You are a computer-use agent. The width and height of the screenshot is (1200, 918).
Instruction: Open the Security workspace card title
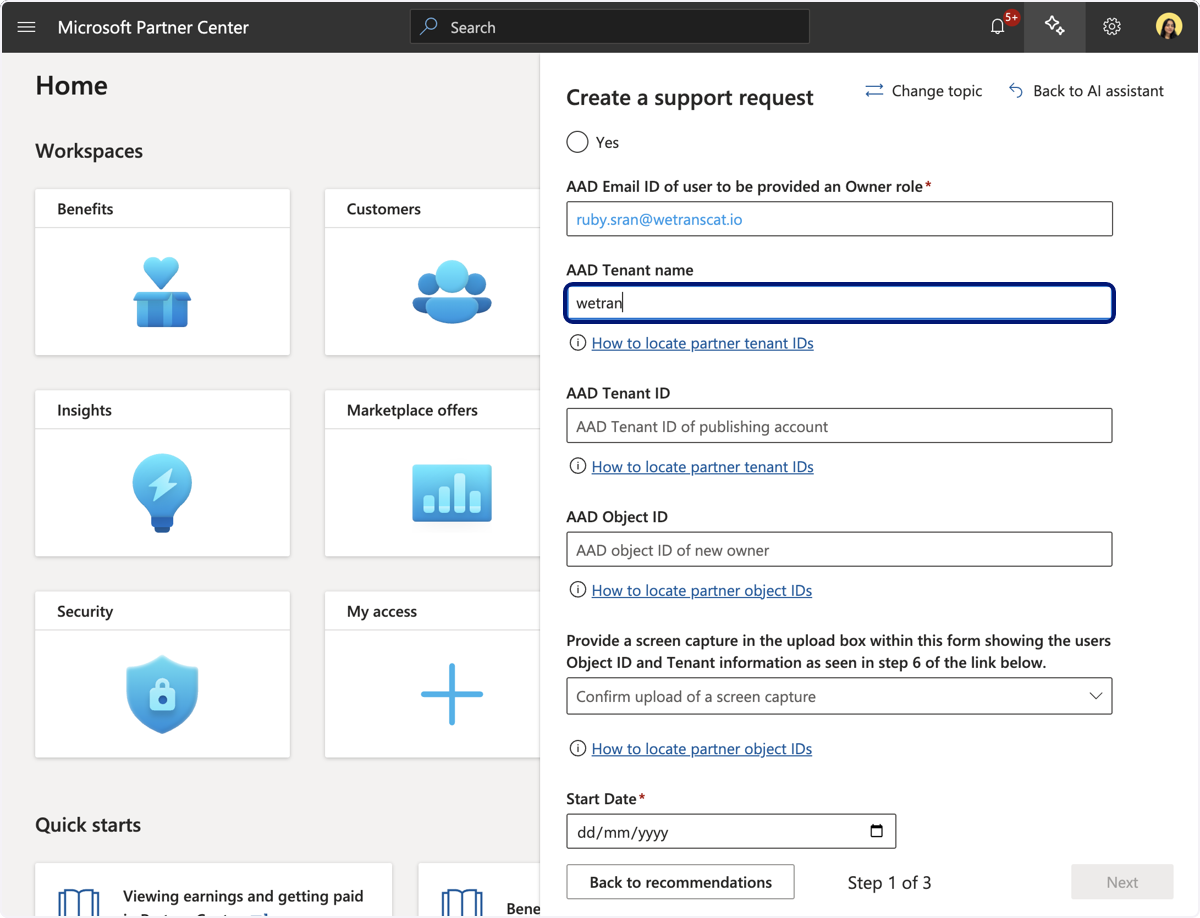[85, 611]
